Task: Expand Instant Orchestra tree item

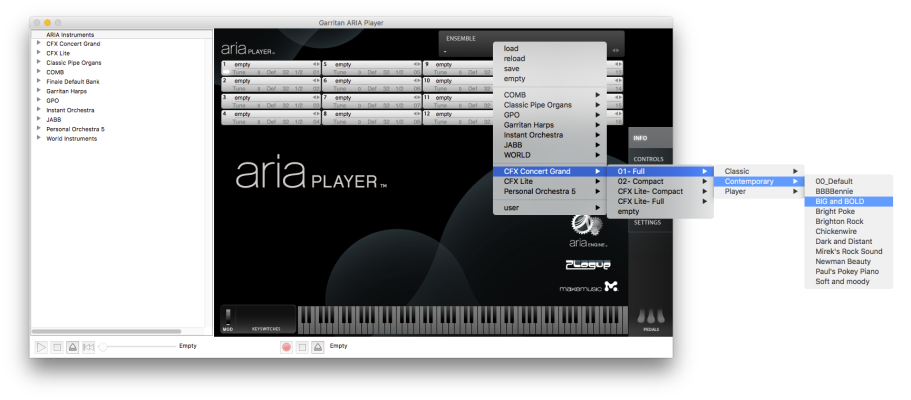Action: click(x=38, y=110)
